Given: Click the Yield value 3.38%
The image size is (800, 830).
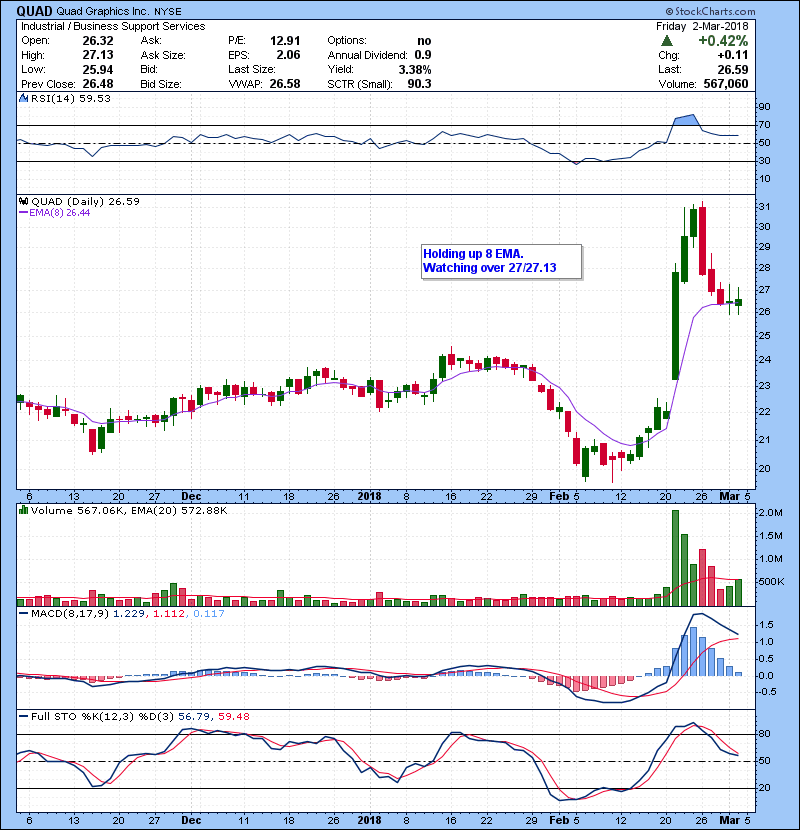Looking at the screenshot, I should (415, 69).
